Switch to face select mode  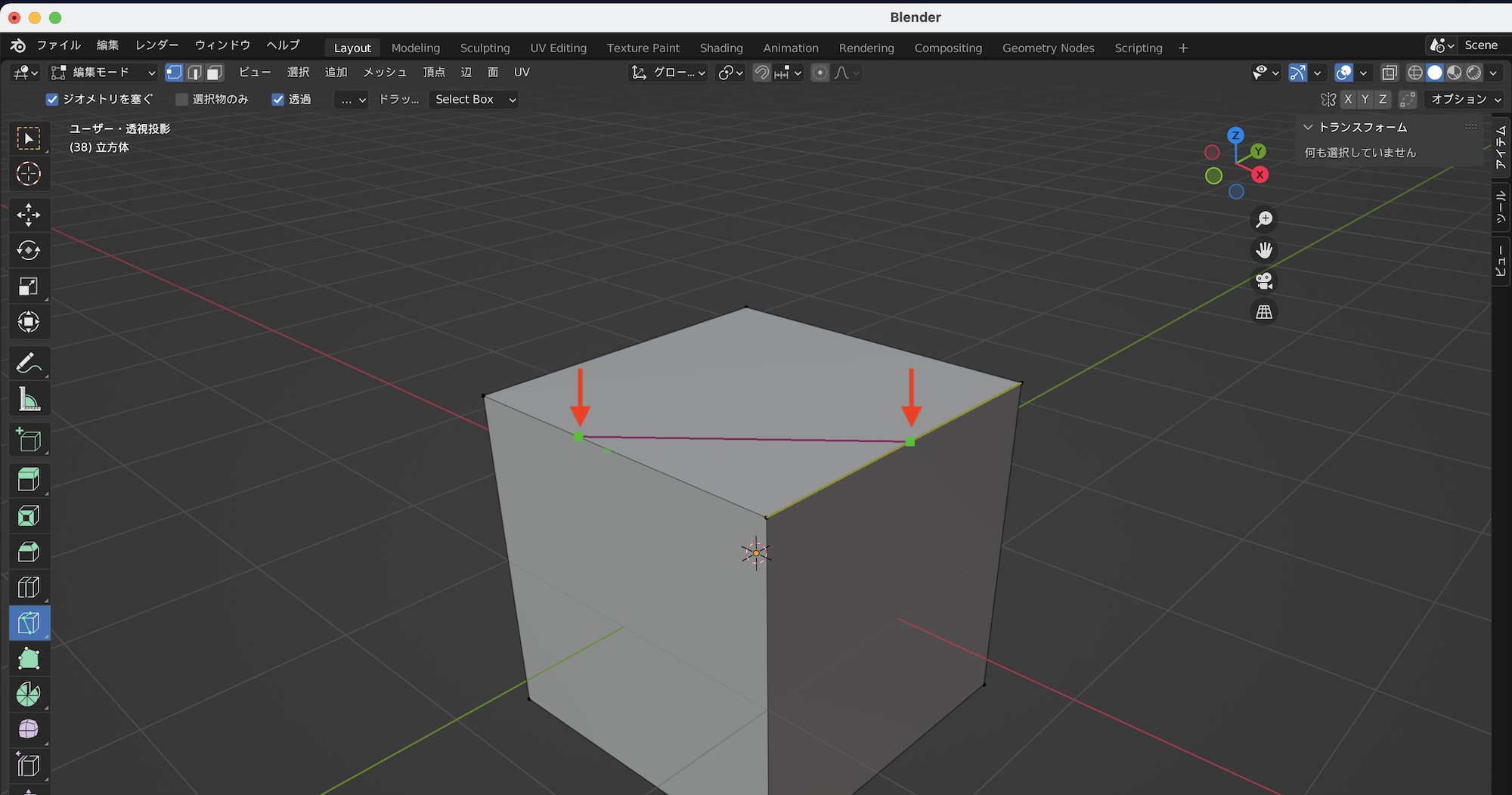point(215,73)
